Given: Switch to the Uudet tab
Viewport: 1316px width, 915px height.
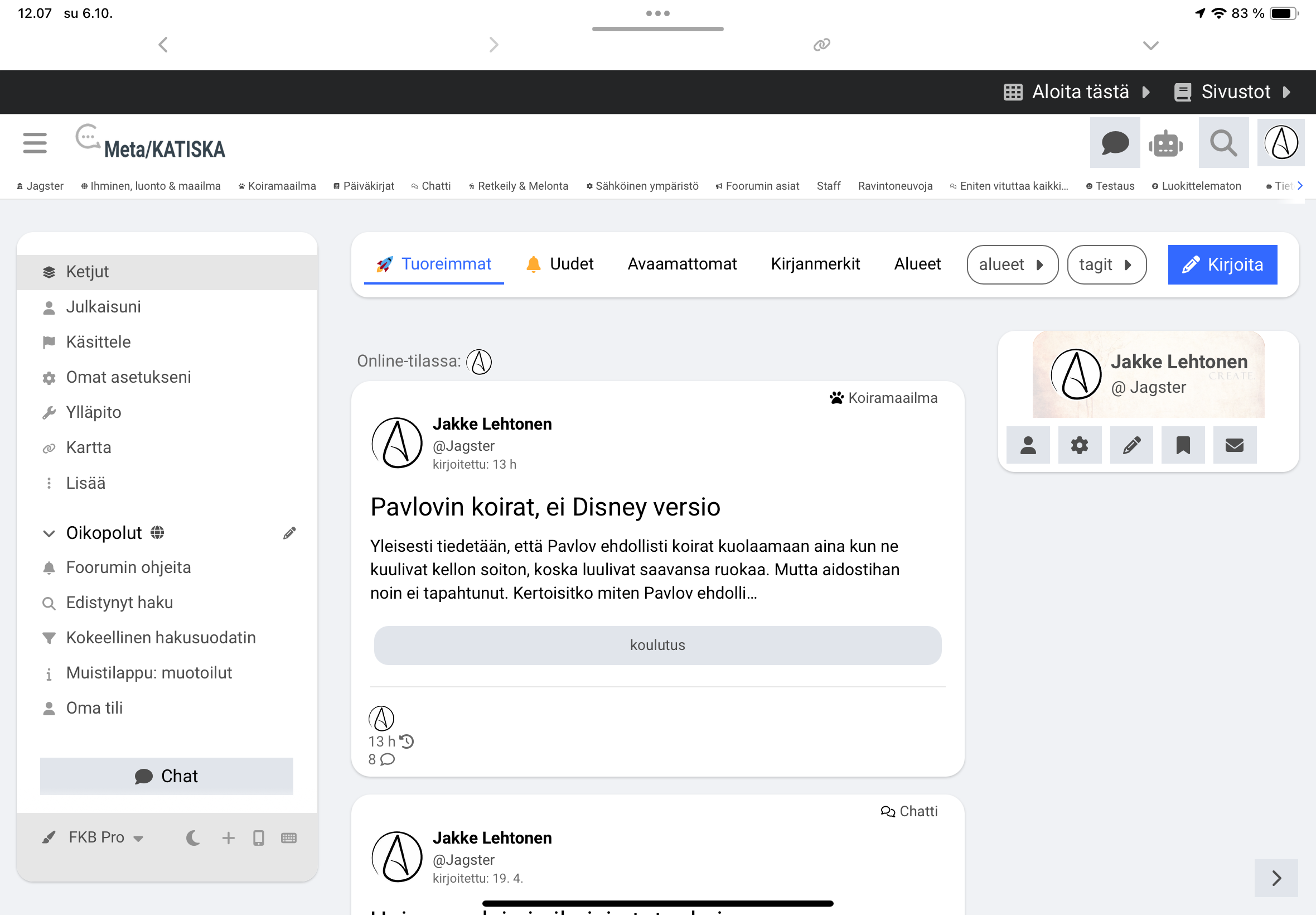Looking at the screenshot, I should (x=560, y=264).
